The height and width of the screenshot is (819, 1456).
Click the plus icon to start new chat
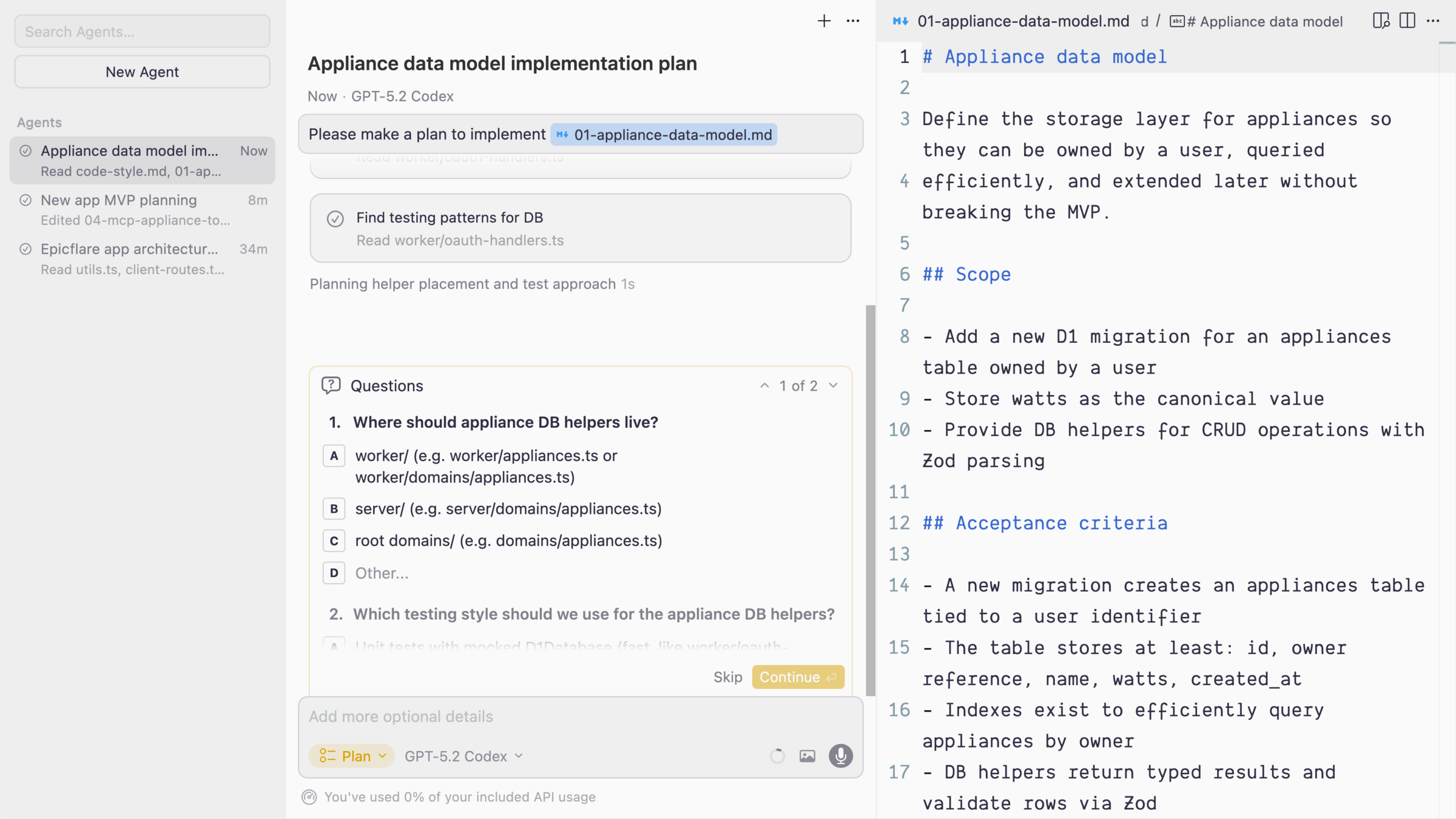(823, 21)
